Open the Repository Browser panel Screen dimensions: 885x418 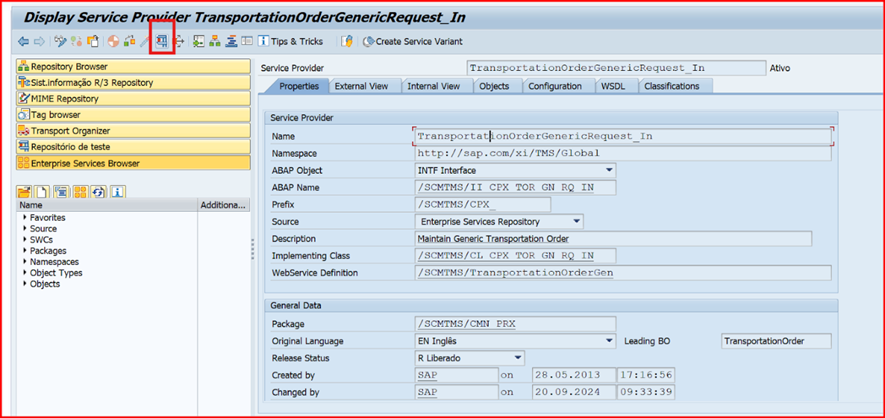133,67
